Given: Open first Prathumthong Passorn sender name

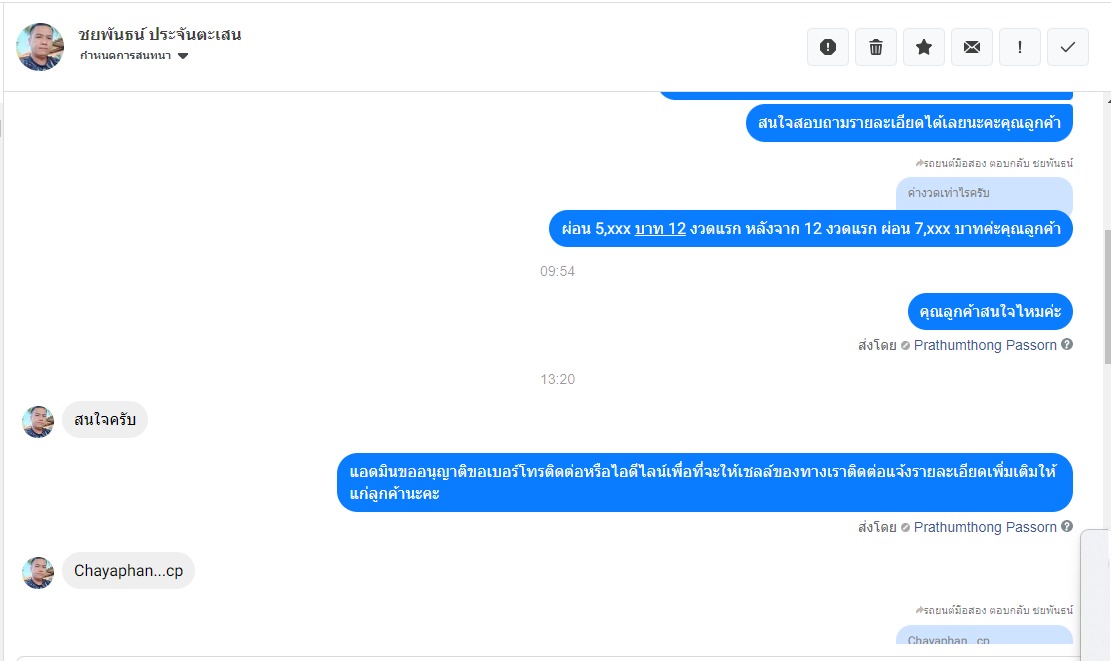Looking at the screenshot, I should point(985,345).
